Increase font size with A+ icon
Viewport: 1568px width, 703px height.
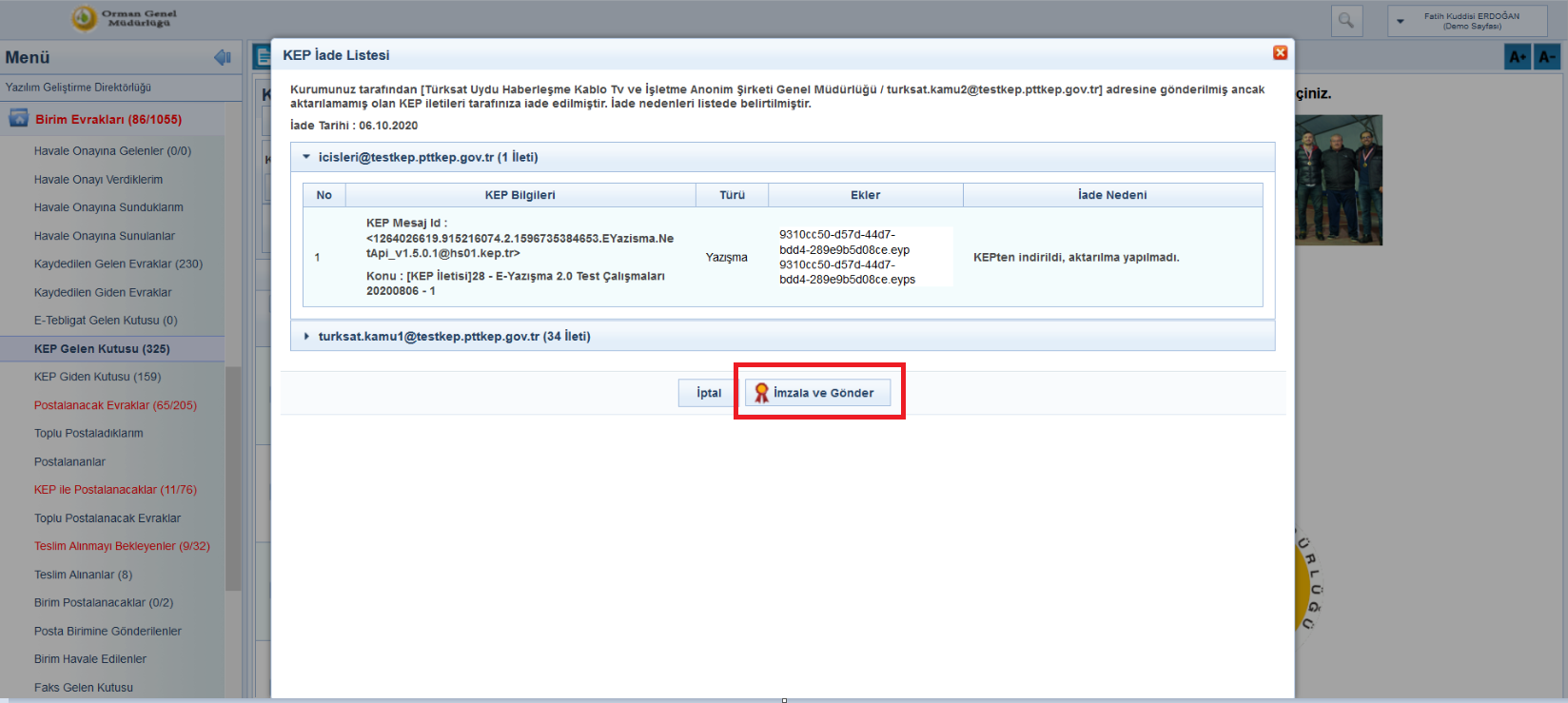pyautogui.click(x=1518, y=57)
